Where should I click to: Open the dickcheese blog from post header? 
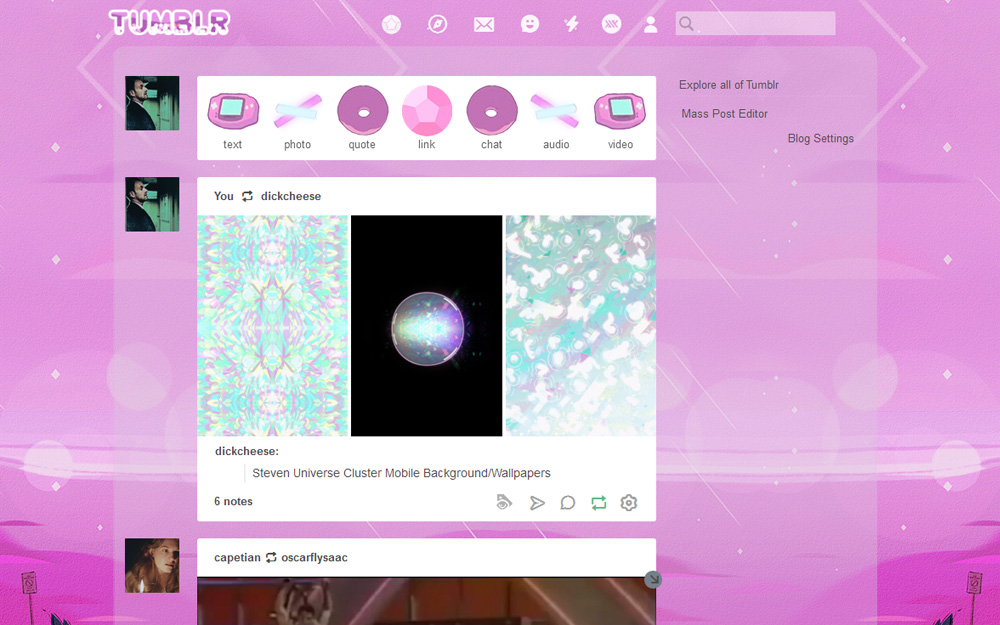click(x=291, y=196)
